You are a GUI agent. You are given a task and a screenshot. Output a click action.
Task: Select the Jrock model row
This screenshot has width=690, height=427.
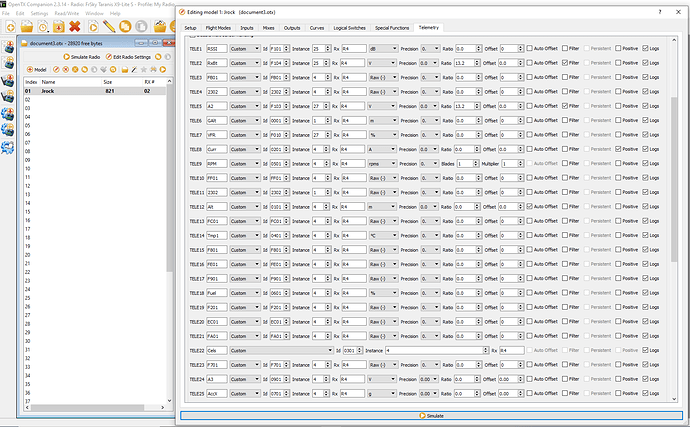(95, 91)
